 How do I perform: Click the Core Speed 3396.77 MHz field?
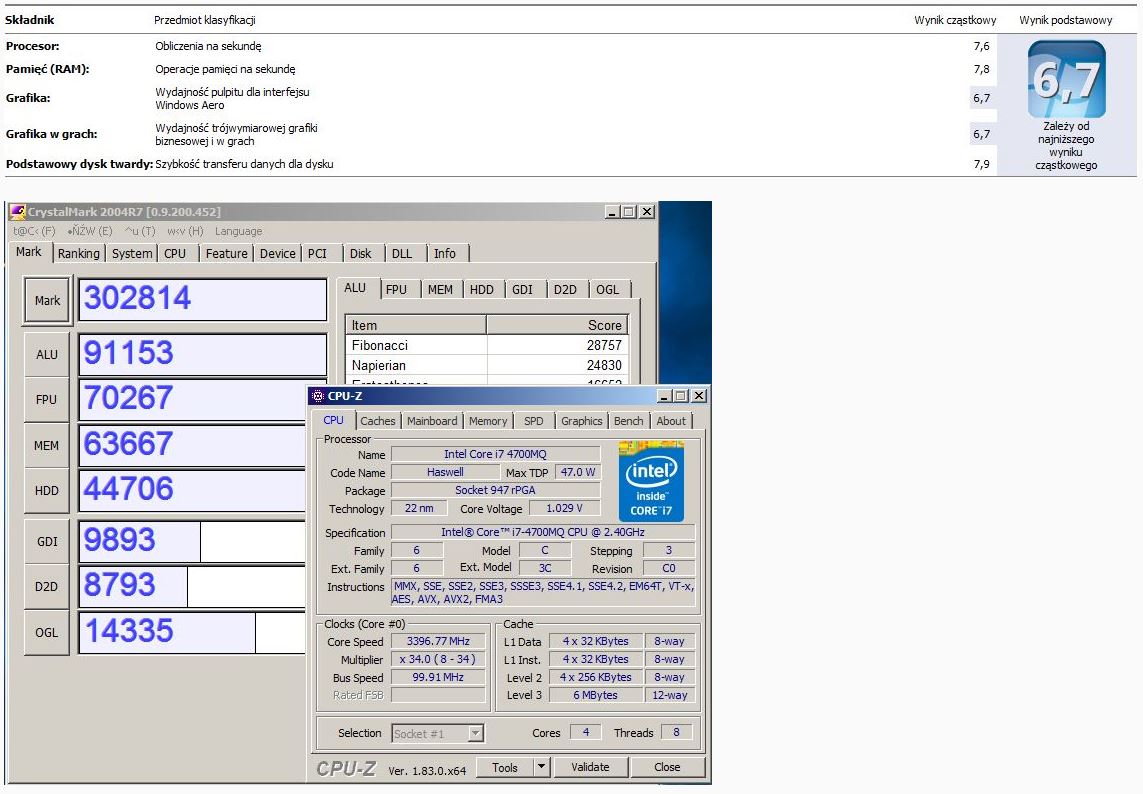pyautogui.click(x=438, y=642)
